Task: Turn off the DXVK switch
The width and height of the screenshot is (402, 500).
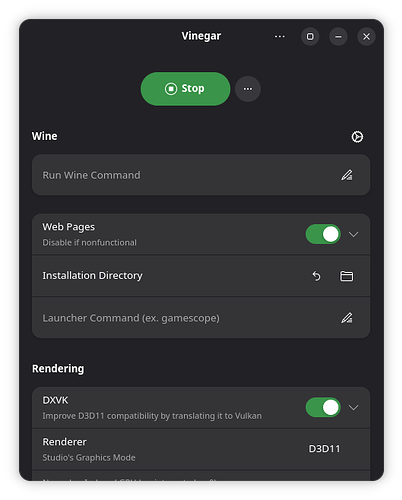Action: pos(323,407)
